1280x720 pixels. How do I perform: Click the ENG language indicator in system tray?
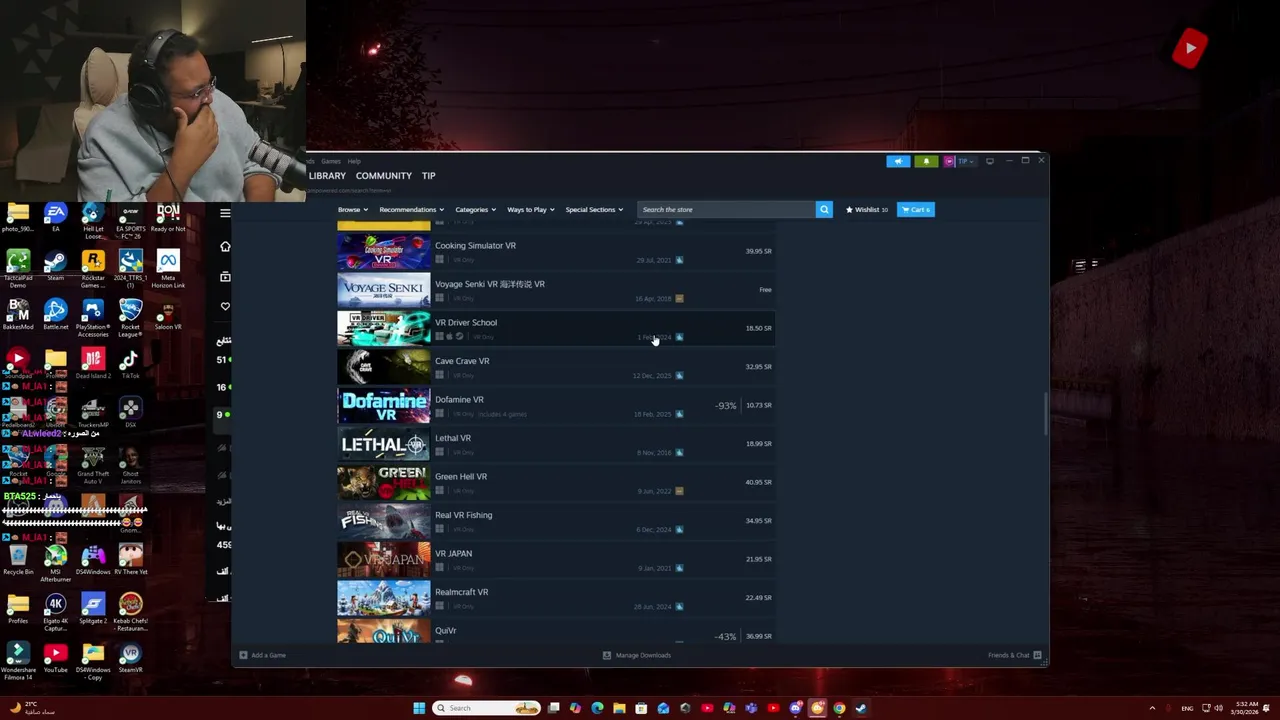1187,708
